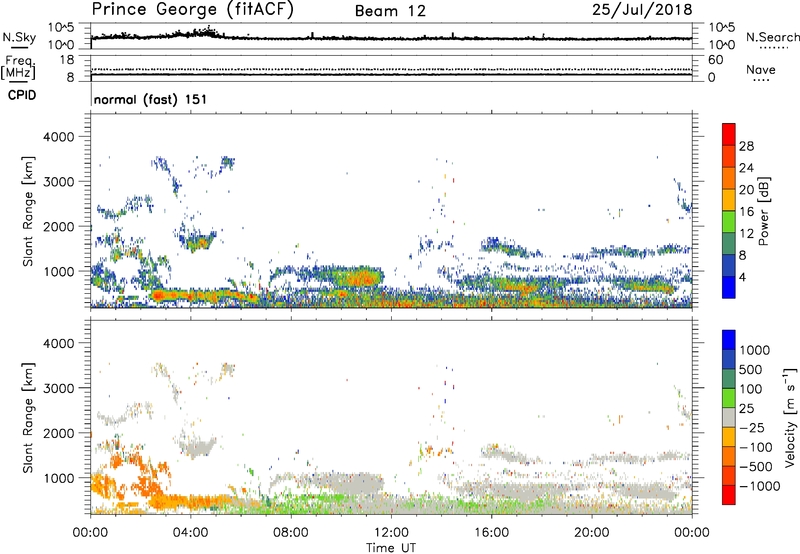Click "Slant Range [km]" label of power panel
The image size is (800, 554).
tap(29, 211)
